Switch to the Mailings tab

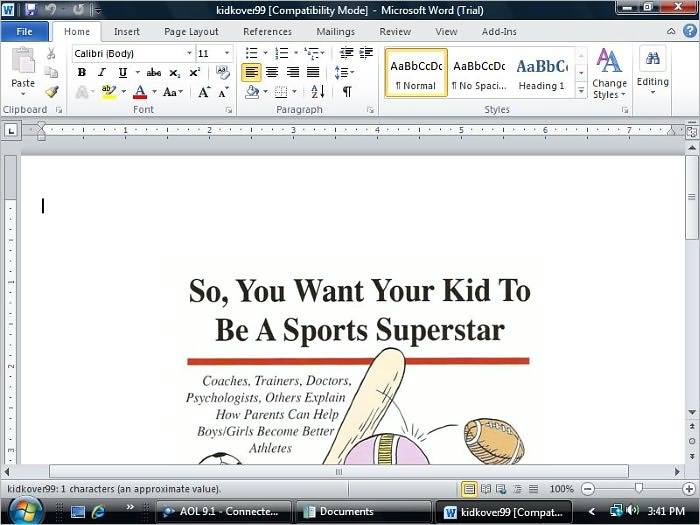point(336,32)
